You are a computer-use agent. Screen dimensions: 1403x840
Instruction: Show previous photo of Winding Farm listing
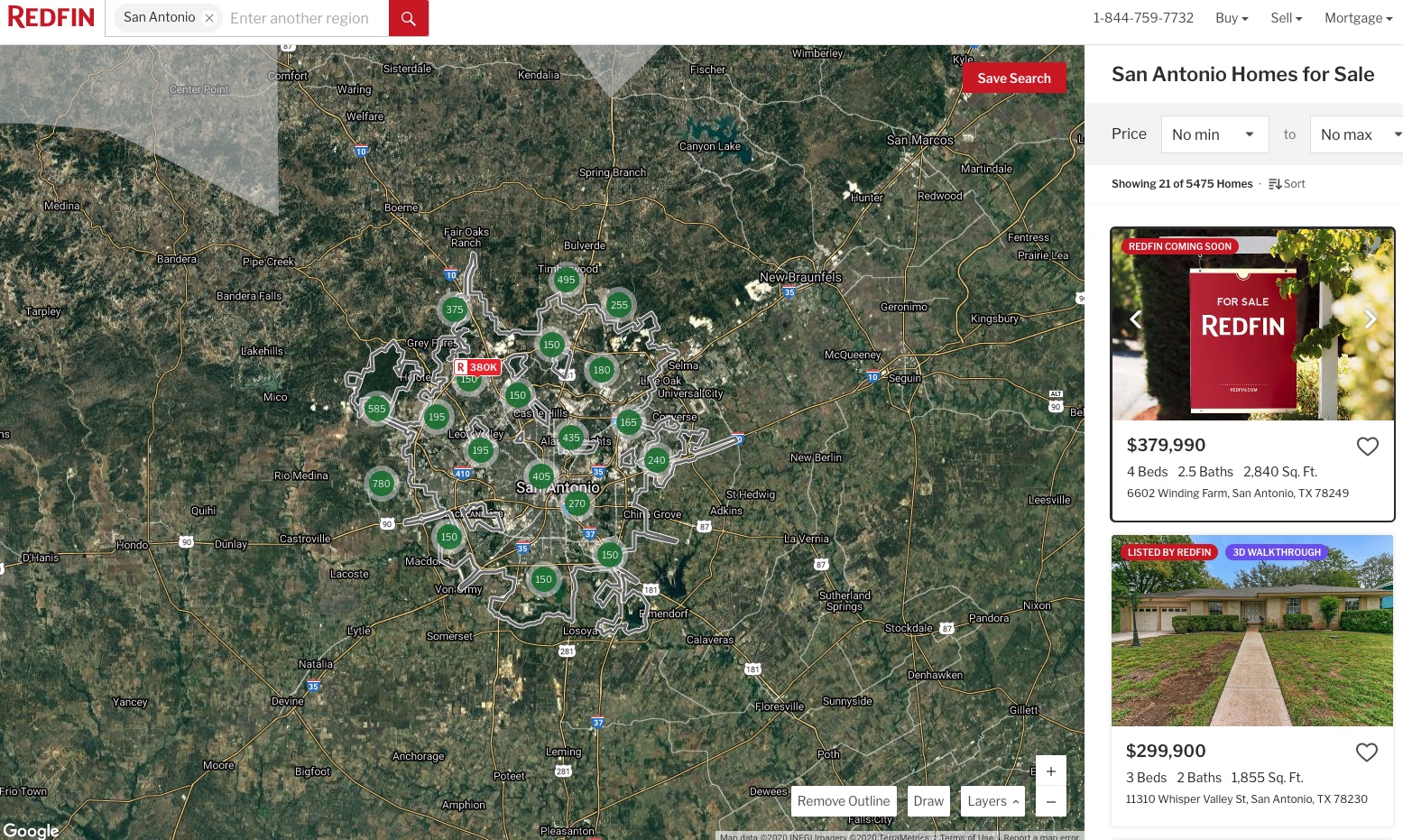click(1136, 319)
